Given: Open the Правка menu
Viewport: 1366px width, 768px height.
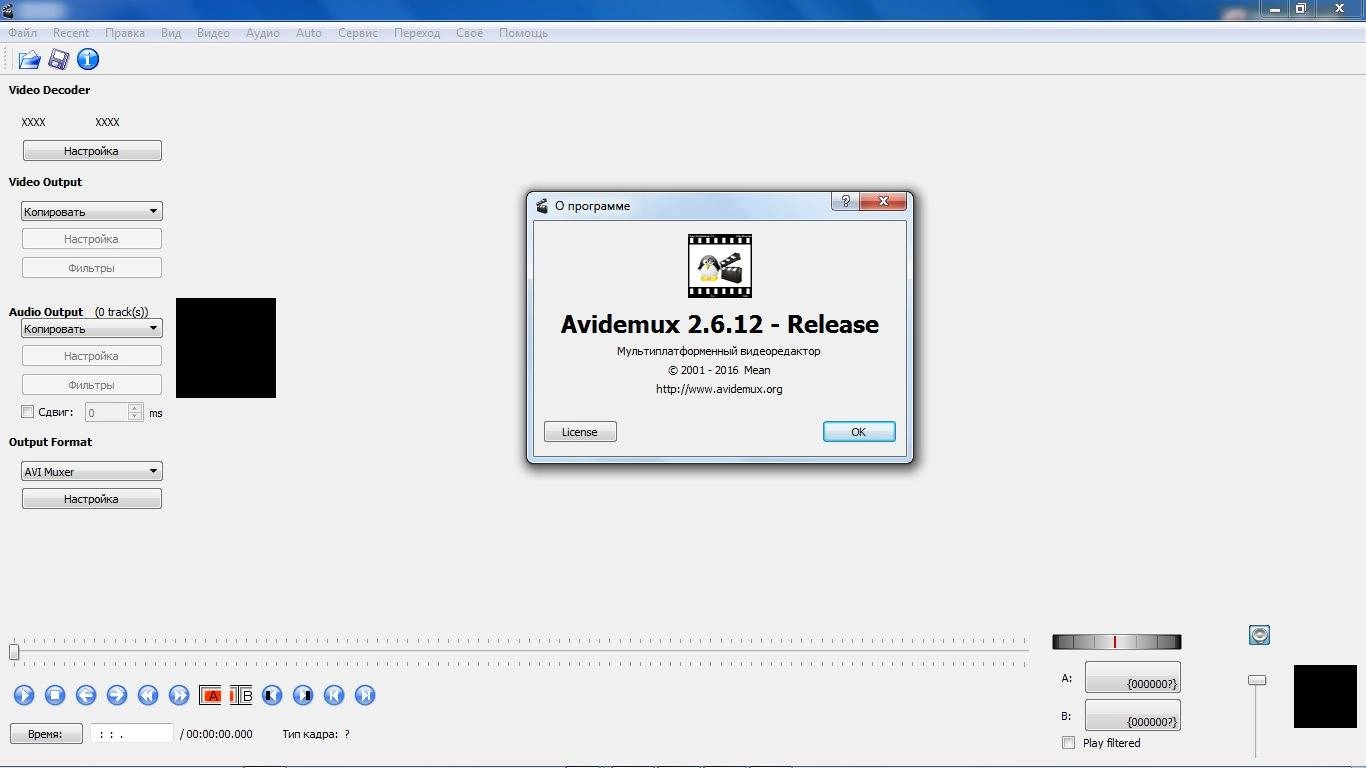Looking at the screenshot, I should tap(125, 33).
